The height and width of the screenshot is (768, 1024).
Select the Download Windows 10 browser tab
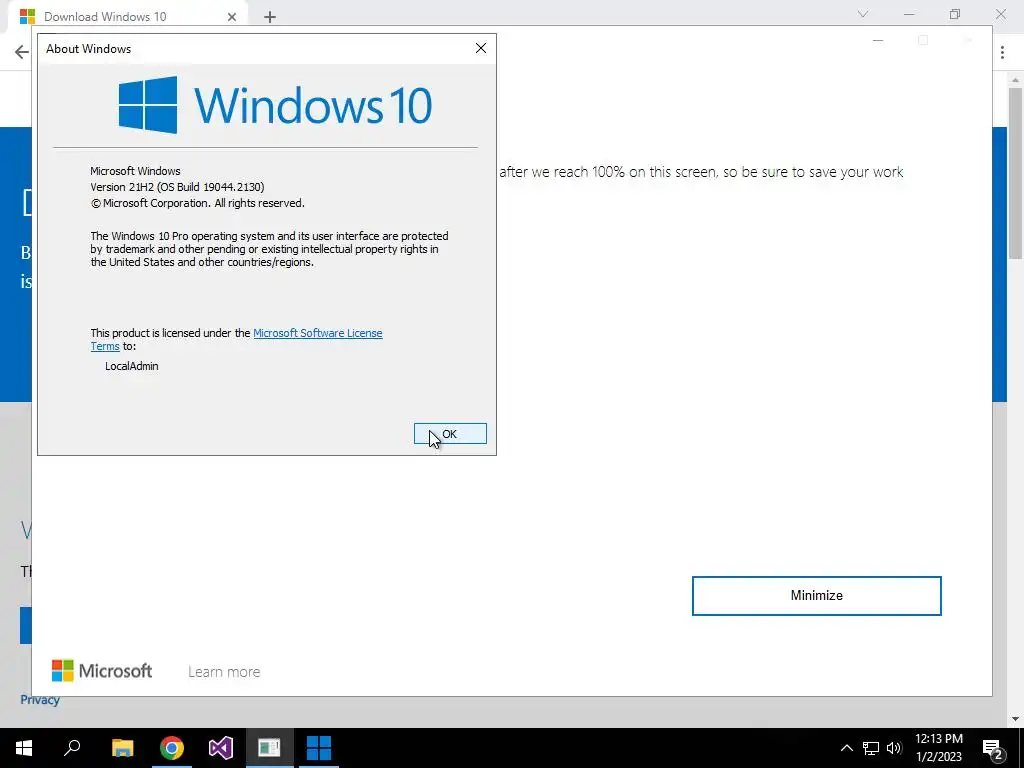[x=128, y=16]
